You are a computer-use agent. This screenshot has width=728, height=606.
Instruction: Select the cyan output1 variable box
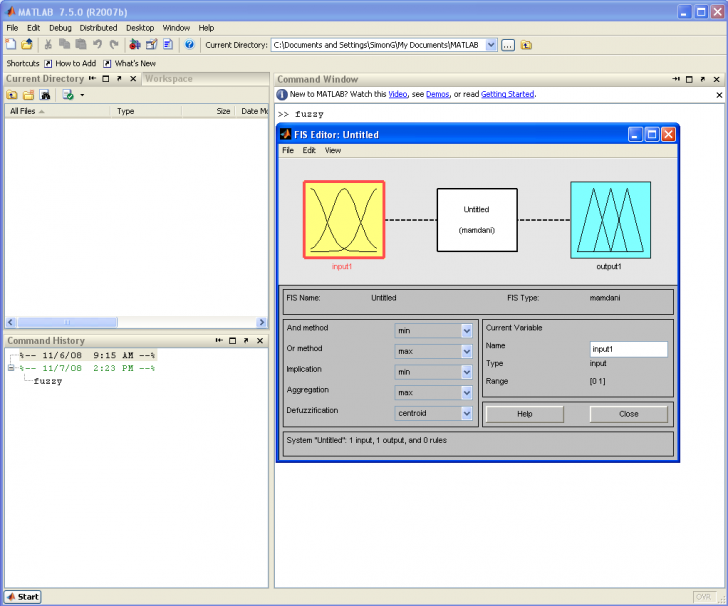[611, 220]
